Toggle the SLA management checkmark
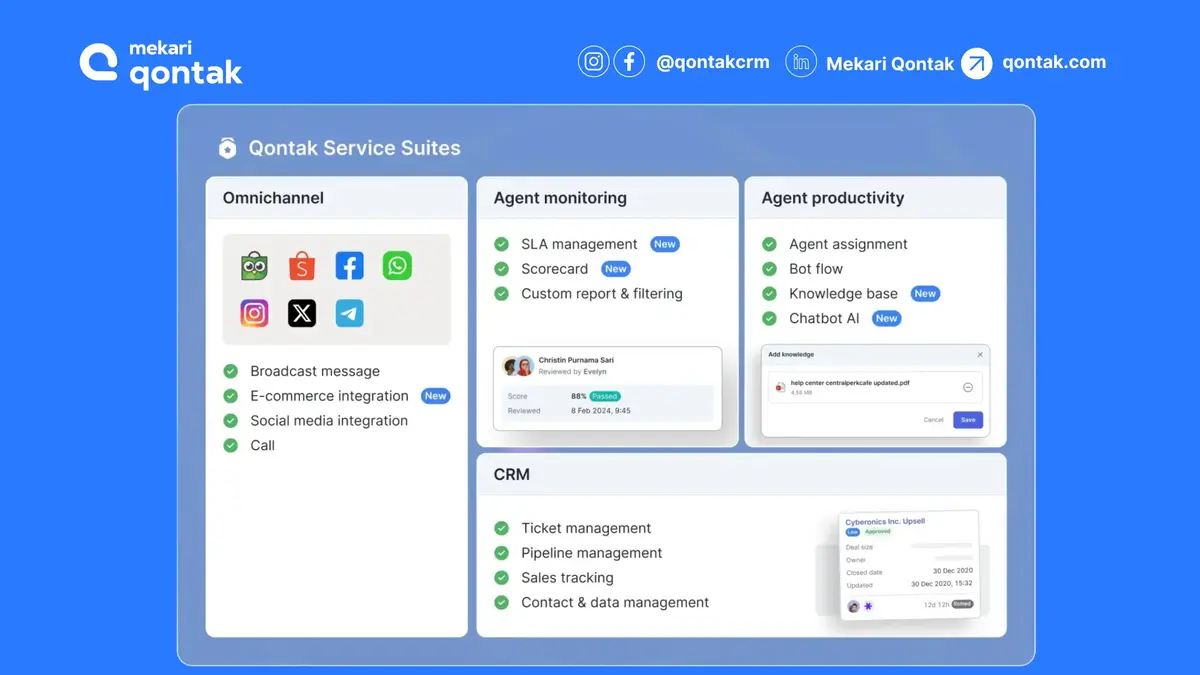The height and width of the screenshot is (675, 1200). click(x=502, y=244)
